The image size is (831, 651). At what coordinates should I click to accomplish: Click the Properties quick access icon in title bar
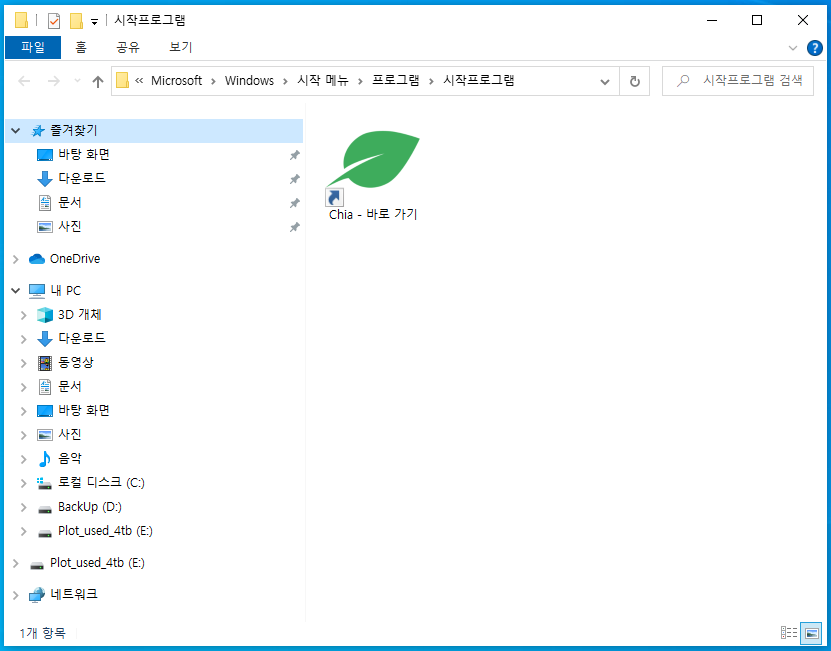coord(54,21)
